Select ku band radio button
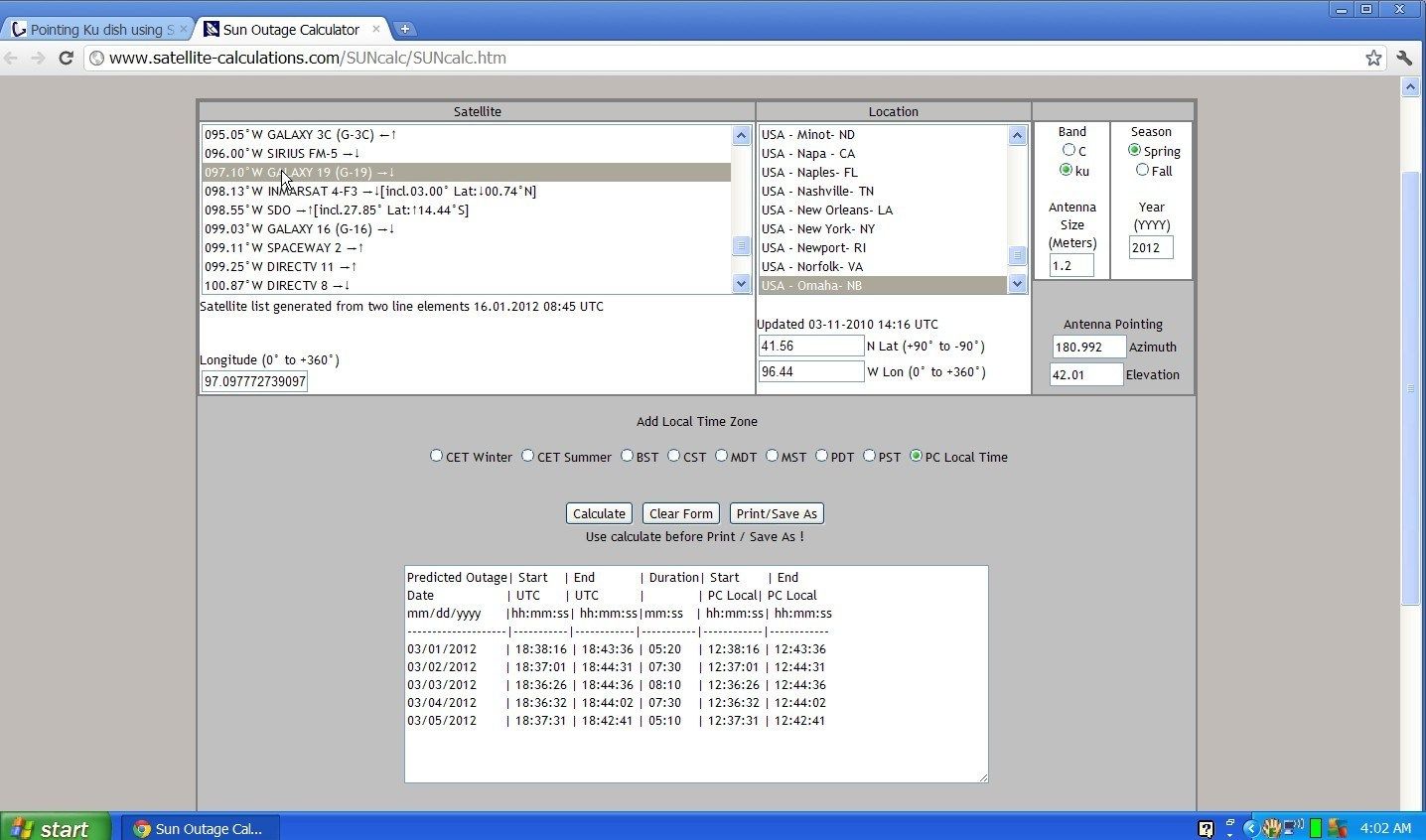The image size is (1426, 840). point(1067,170)
